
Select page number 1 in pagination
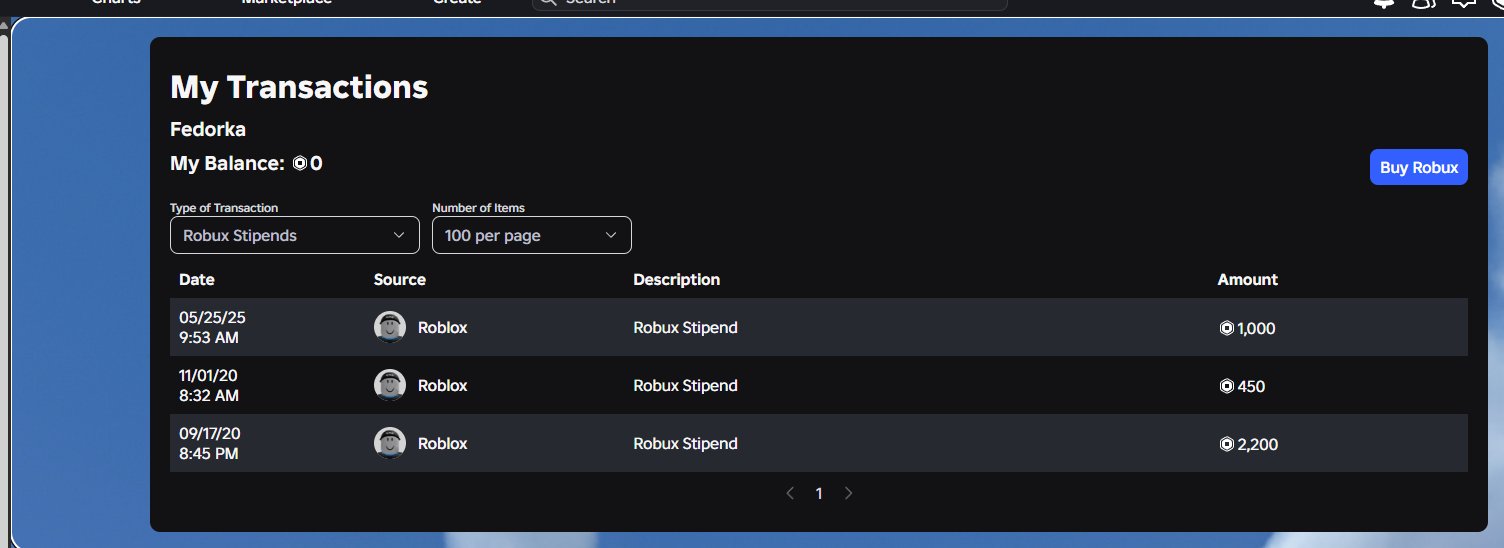pyautogui.click(x=819, y=493)
